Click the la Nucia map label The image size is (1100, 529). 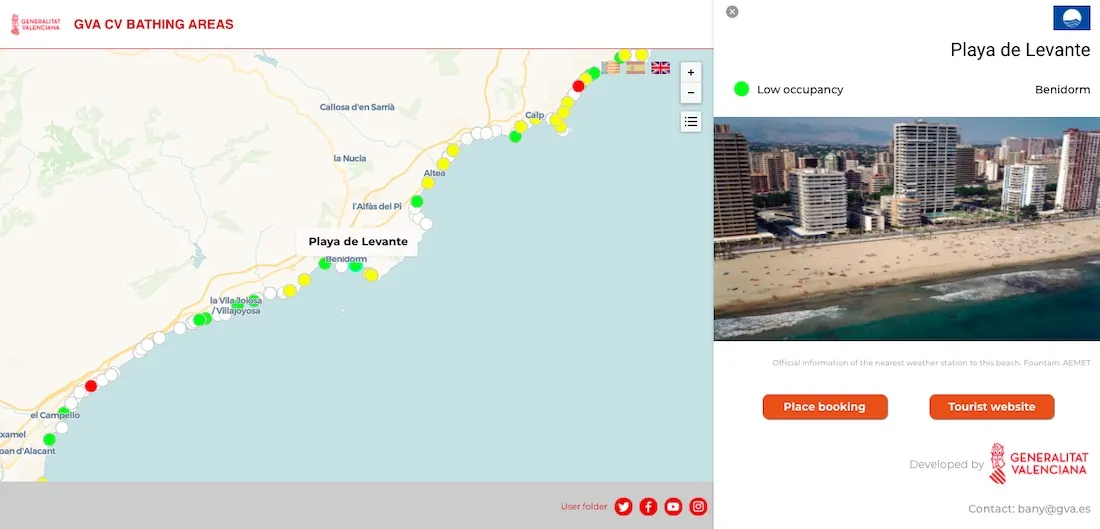[x=349, y=159]
